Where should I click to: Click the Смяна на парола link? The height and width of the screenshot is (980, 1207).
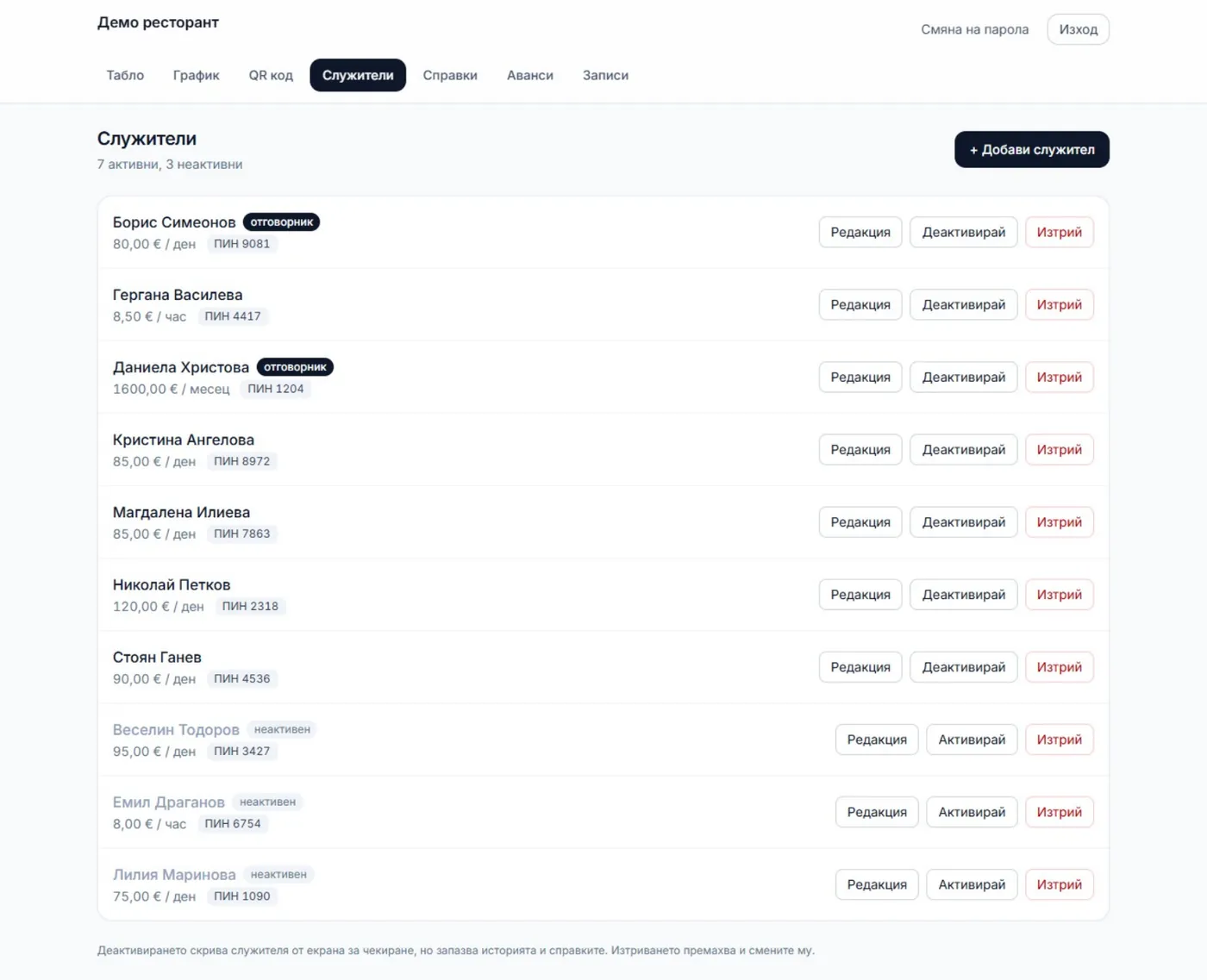click(974, 29)
